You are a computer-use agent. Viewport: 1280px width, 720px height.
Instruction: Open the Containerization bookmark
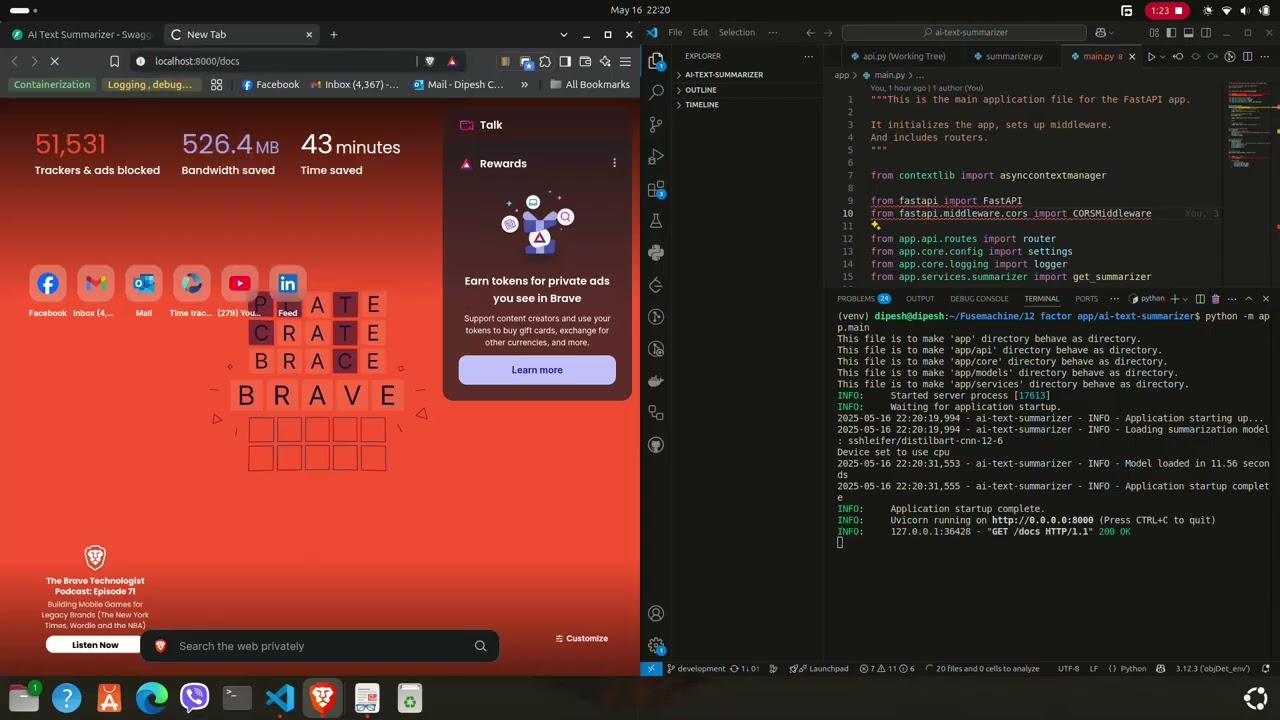coord(52,85)
